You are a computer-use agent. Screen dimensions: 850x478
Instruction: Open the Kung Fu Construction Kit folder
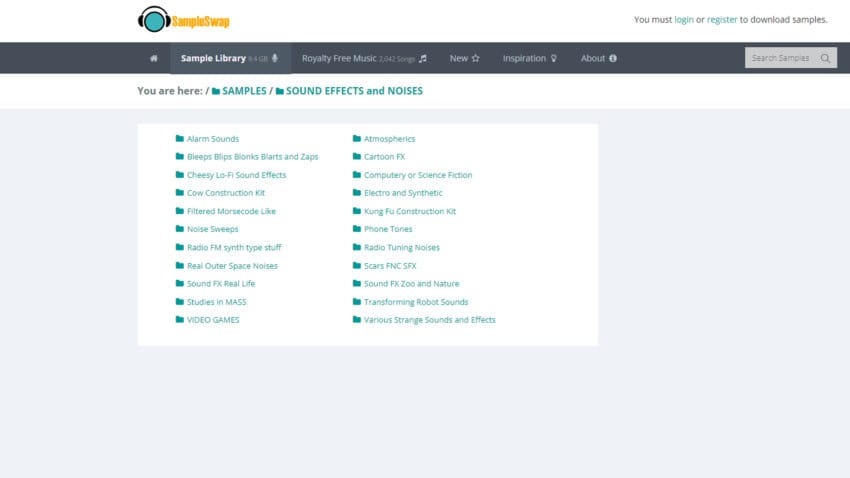[409, 211]
